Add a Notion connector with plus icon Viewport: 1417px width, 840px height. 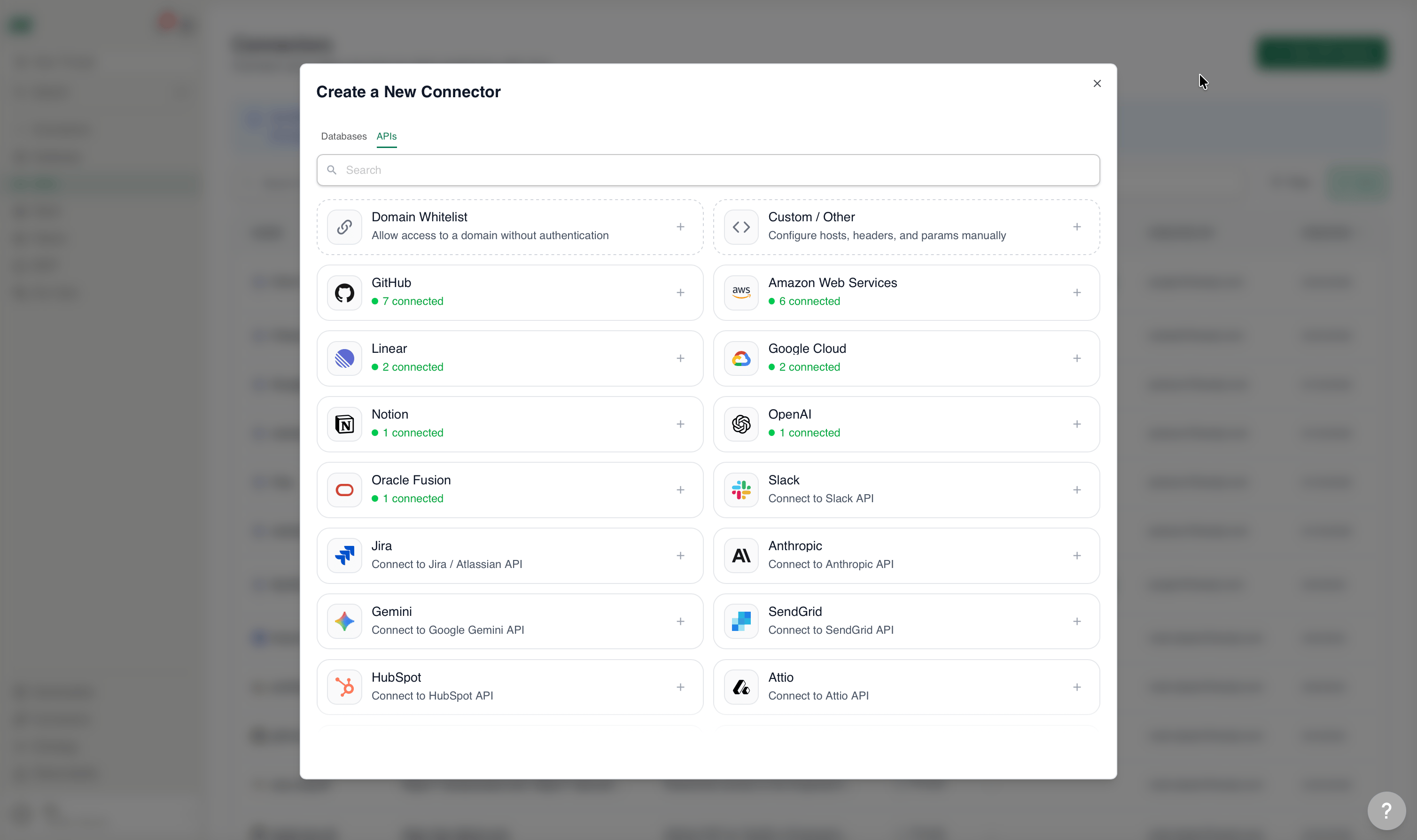pos(680,424)
